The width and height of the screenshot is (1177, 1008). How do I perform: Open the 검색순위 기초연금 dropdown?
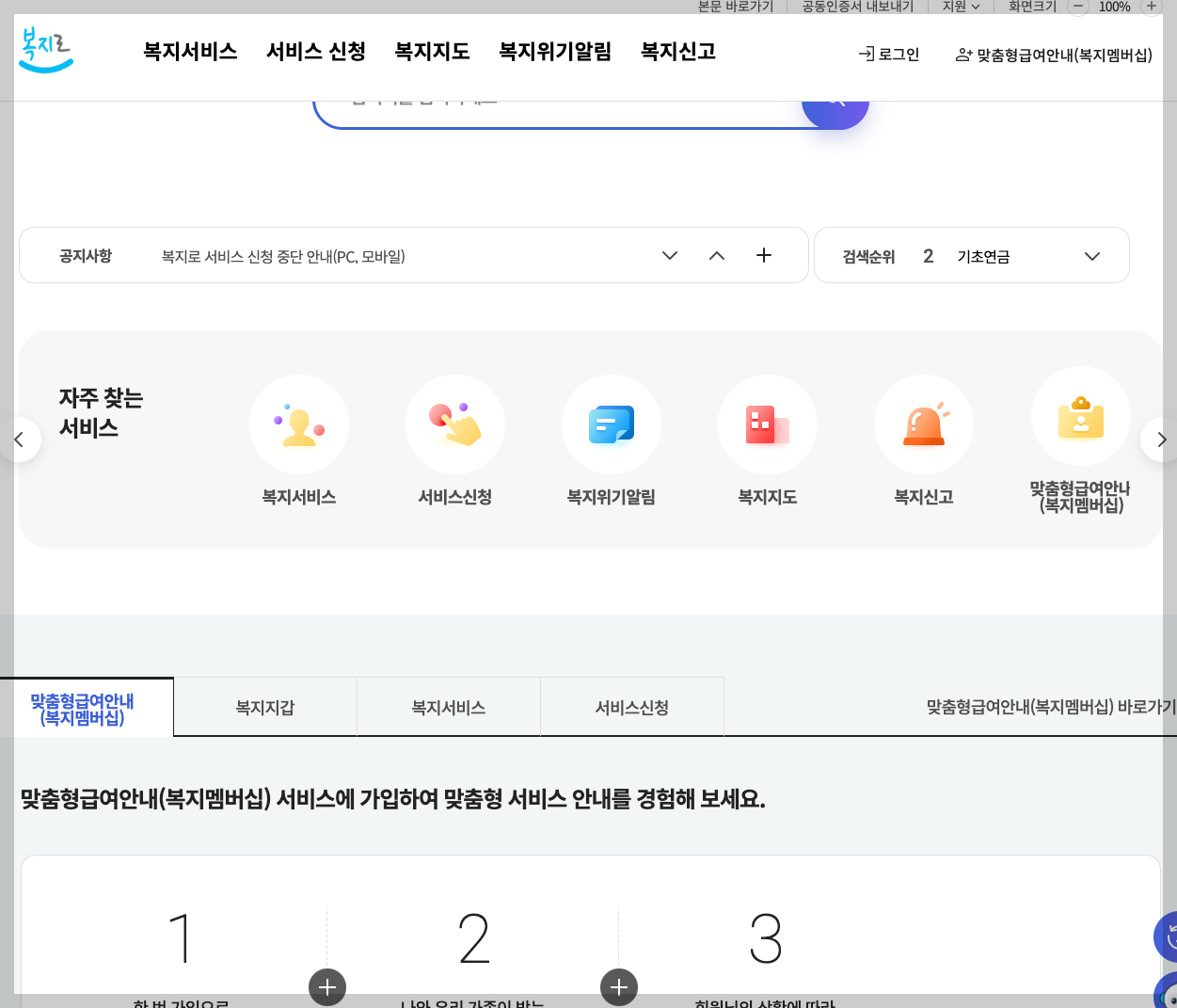tap(1091, 255)
